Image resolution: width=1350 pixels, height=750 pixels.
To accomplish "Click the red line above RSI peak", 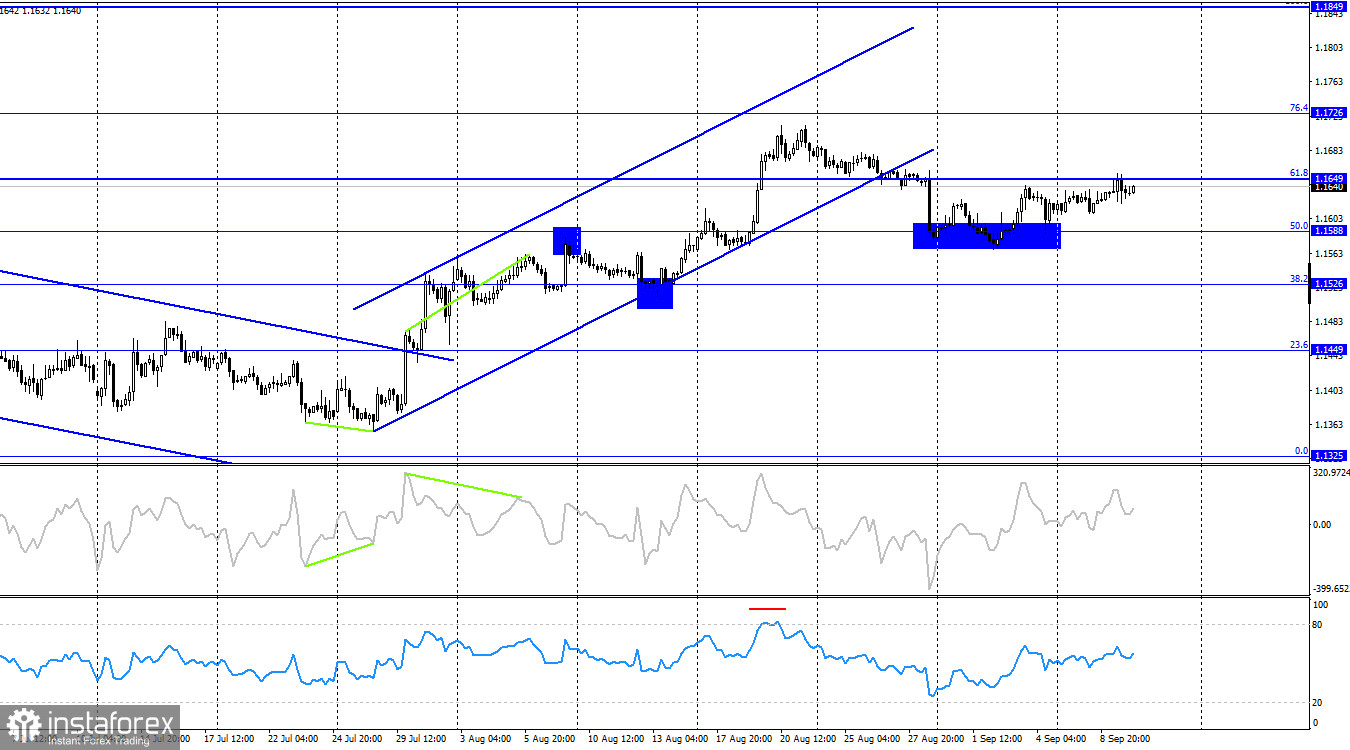I will [768, 608].
